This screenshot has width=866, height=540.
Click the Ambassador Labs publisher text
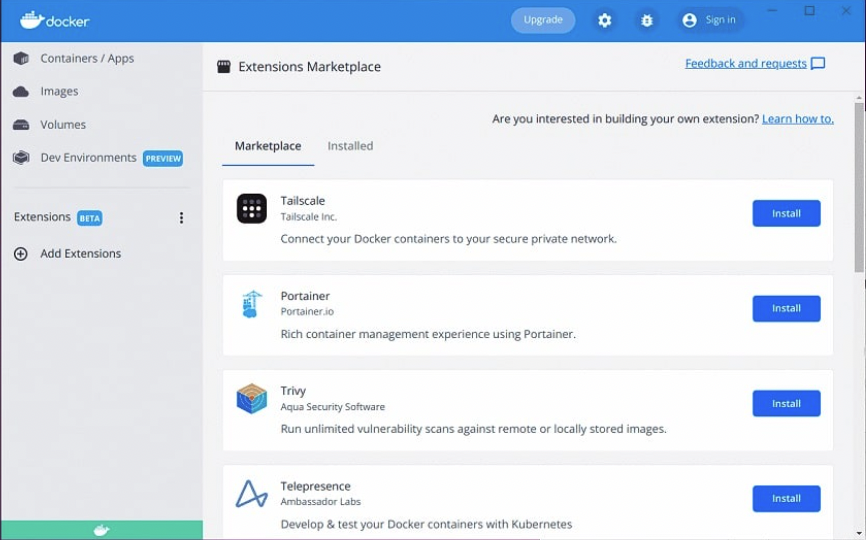pos(320,502)
